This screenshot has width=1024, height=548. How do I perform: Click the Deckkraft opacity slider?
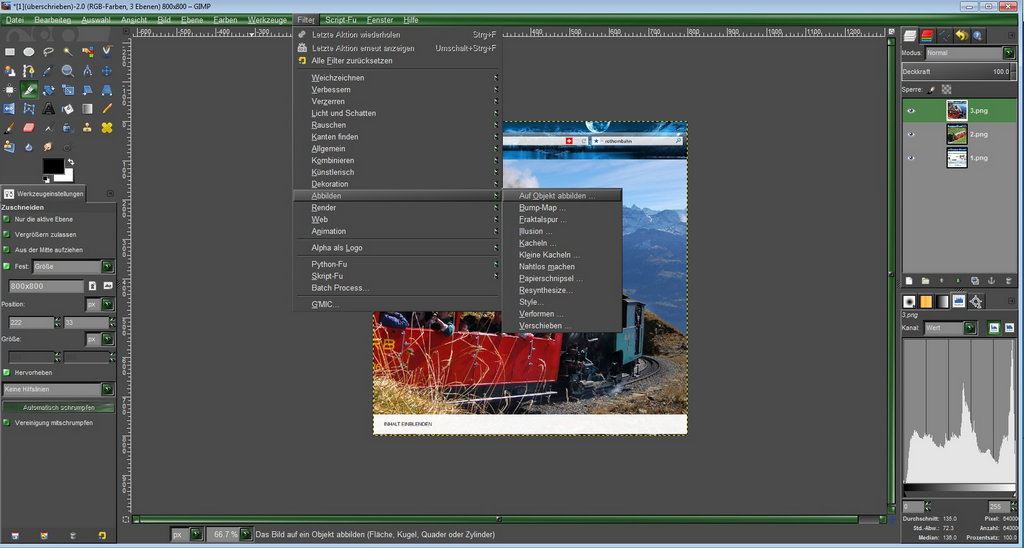(x=954, y=72)
